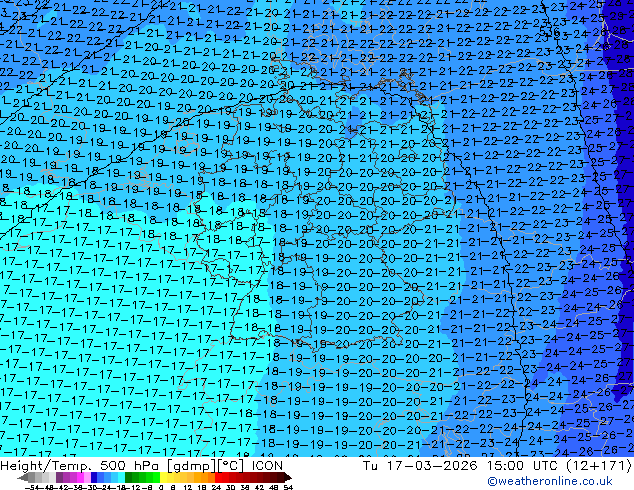Select the 'Tu 17-03-2026' date text
This screenshot has width=634, height=490.
(x=420, y=466)
